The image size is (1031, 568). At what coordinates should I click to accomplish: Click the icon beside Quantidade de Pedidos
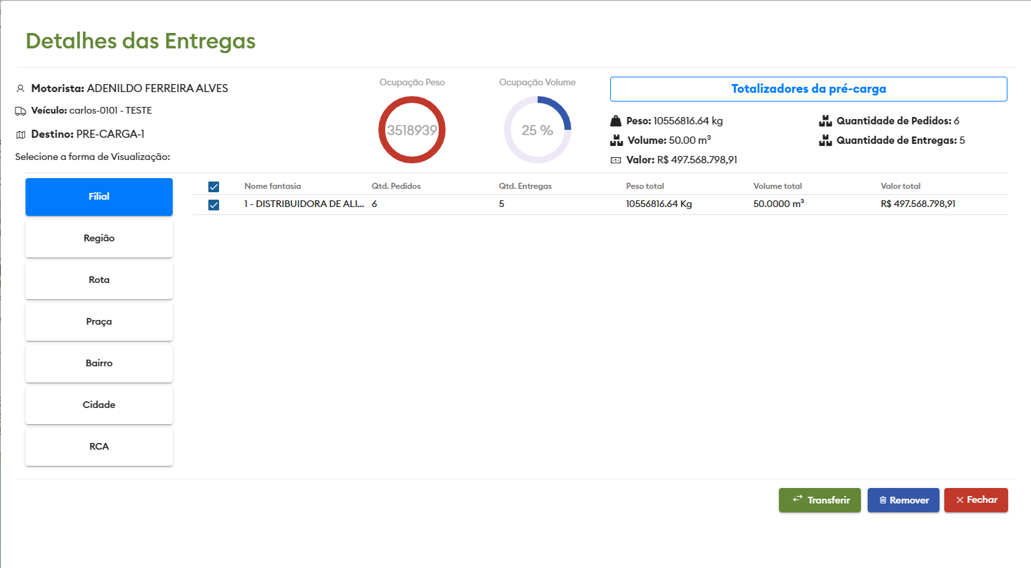825,121
